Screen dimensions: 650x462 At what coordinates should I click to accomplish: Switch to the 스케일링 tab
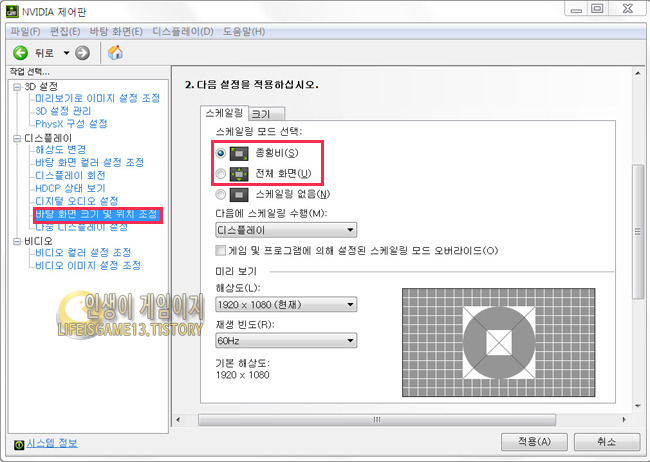pyautogui.click(x=224, y=113)
